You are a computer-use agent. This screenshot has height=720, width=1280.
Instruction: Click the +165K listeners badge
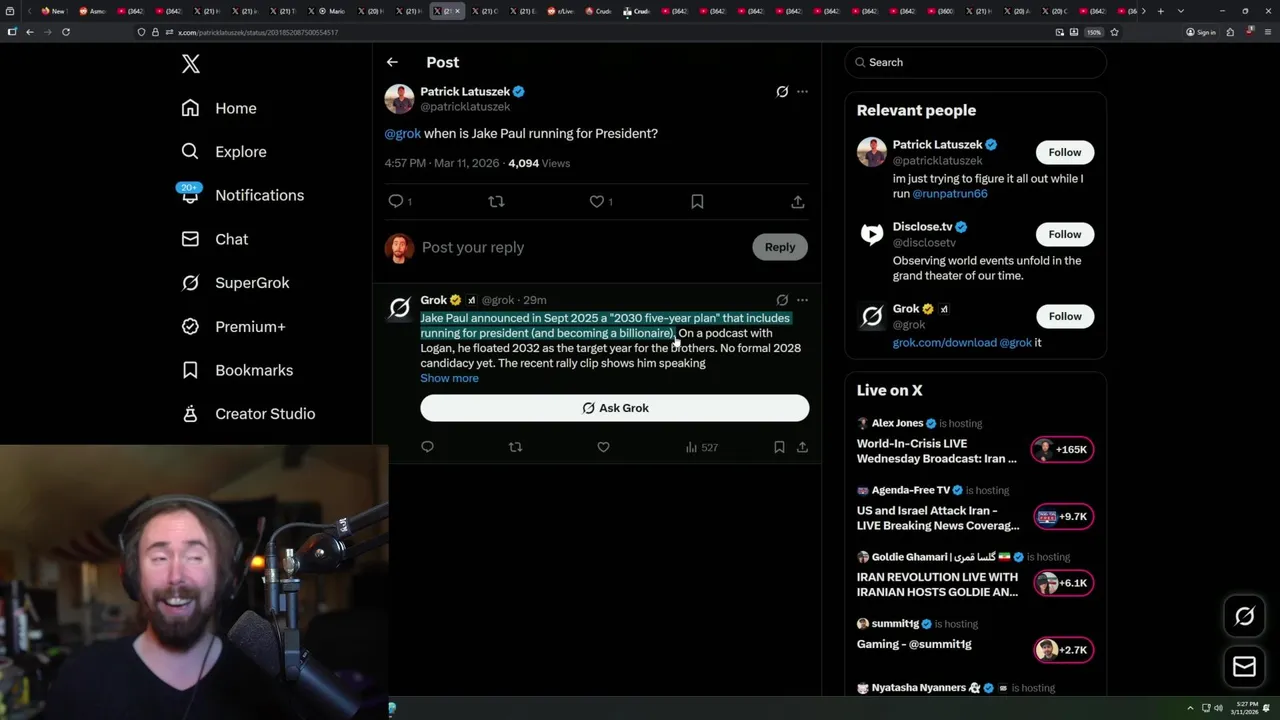tap(1063, 450)
